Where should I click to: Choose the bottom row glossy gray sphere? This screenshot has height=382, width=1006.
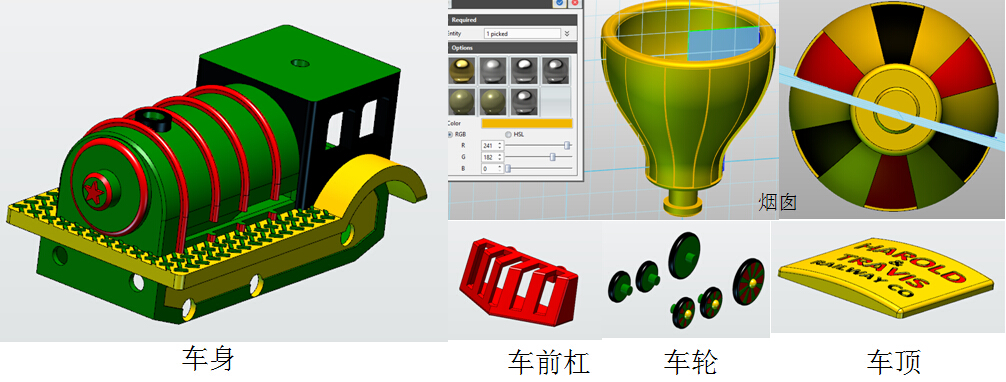[524, 100]
